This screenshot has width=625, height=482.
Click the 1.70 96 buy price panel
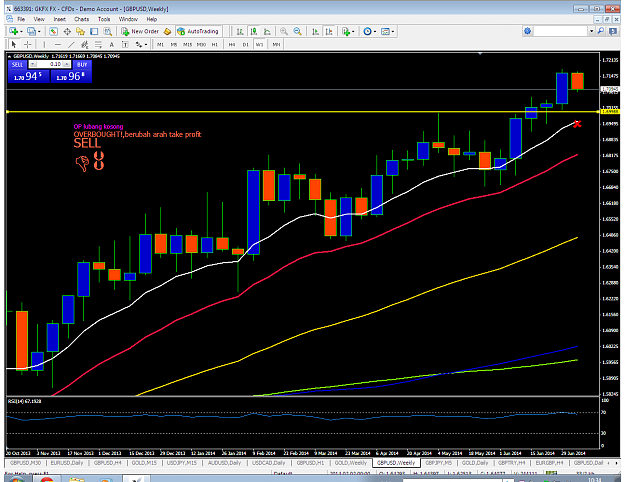click(x=71, y=76)
